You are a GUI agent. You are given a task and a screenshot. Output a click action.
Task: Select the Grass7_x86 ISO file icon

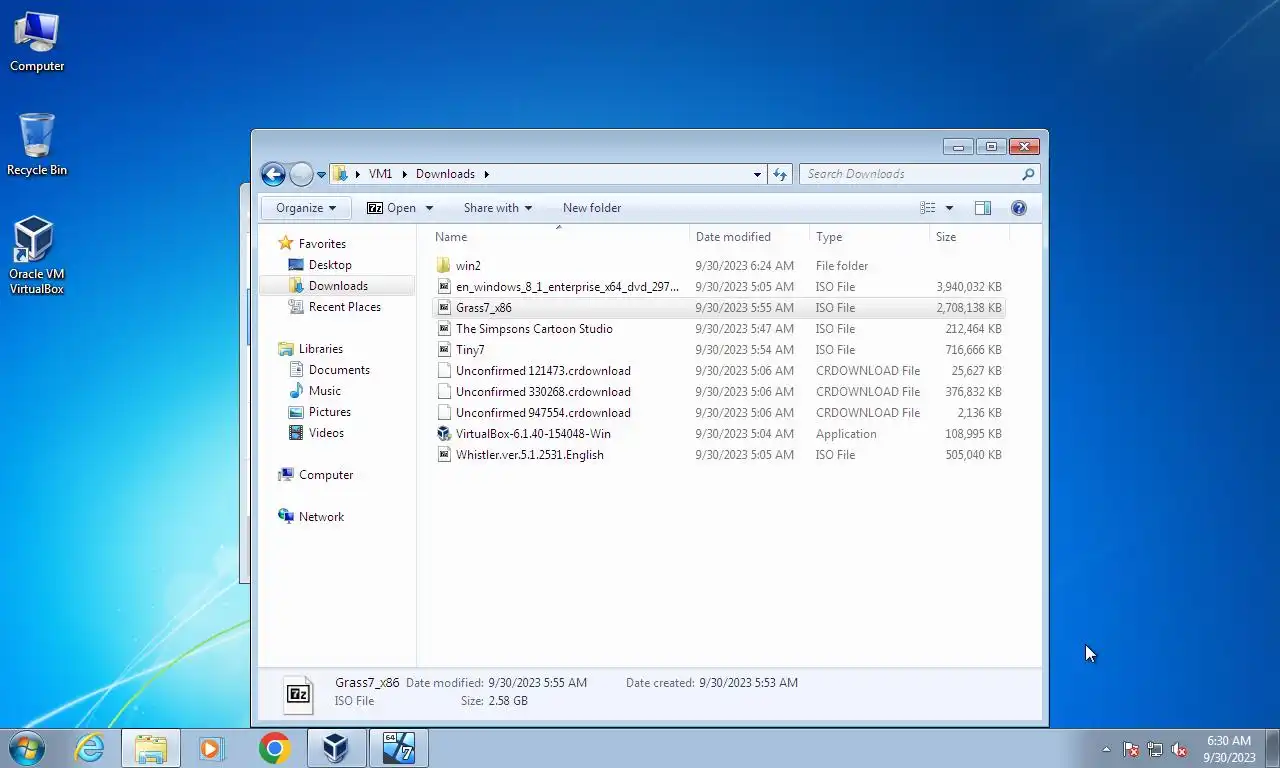coord(445,308)
